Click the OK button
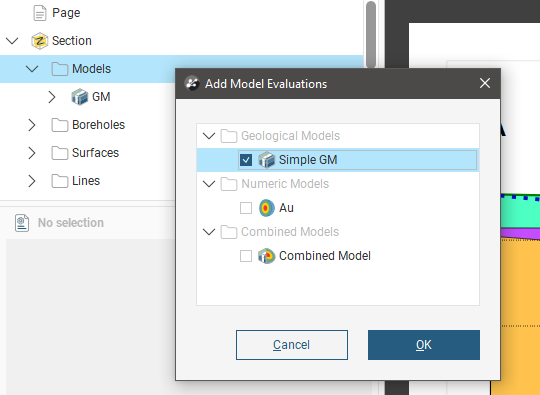Viewport: 540px width, 395px height. click(424, 345)
